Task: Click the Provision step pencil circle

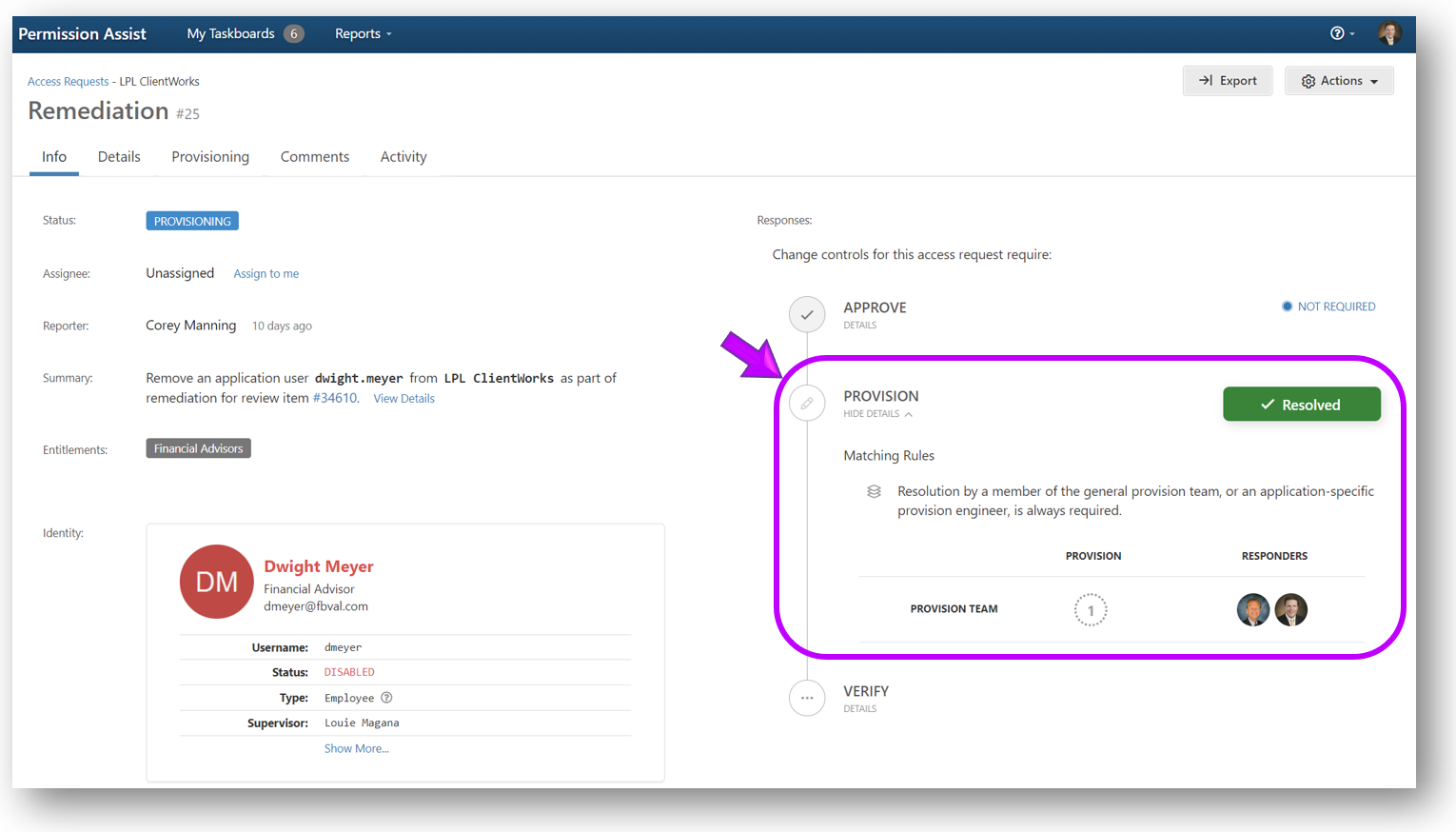Action: tap(807, 404)
